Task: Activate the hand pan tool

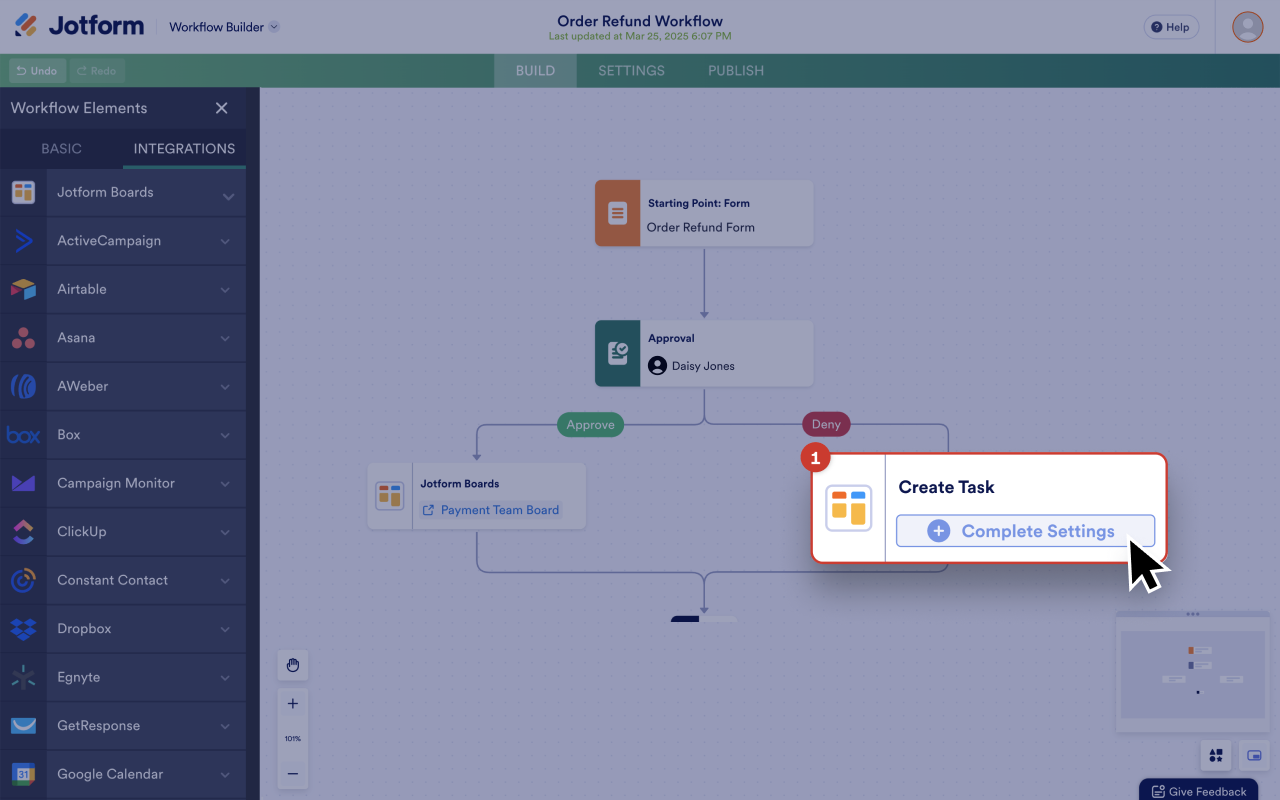Action: [293, 665]
